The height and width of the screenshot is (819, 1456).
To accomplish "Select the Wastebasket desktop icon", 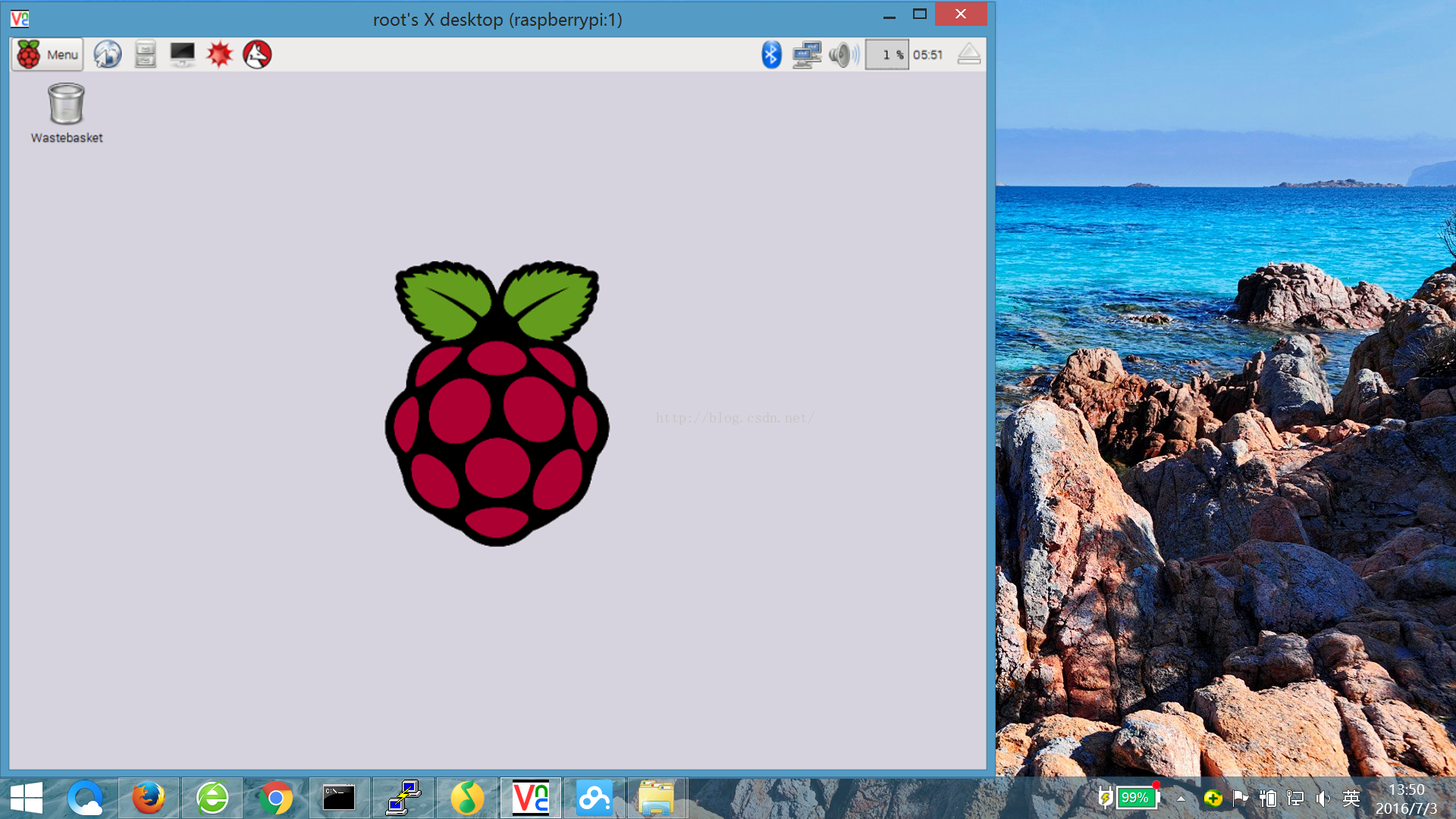I will [x=67, y=114].
